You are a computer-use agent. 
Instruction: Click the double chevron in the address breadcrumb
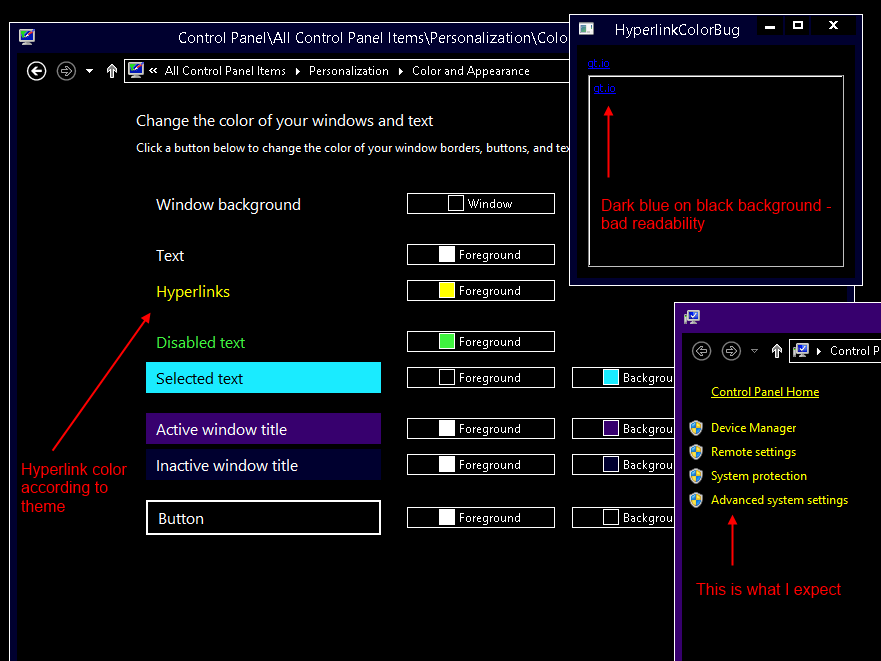pyautogui.click(x=153, y=71)
